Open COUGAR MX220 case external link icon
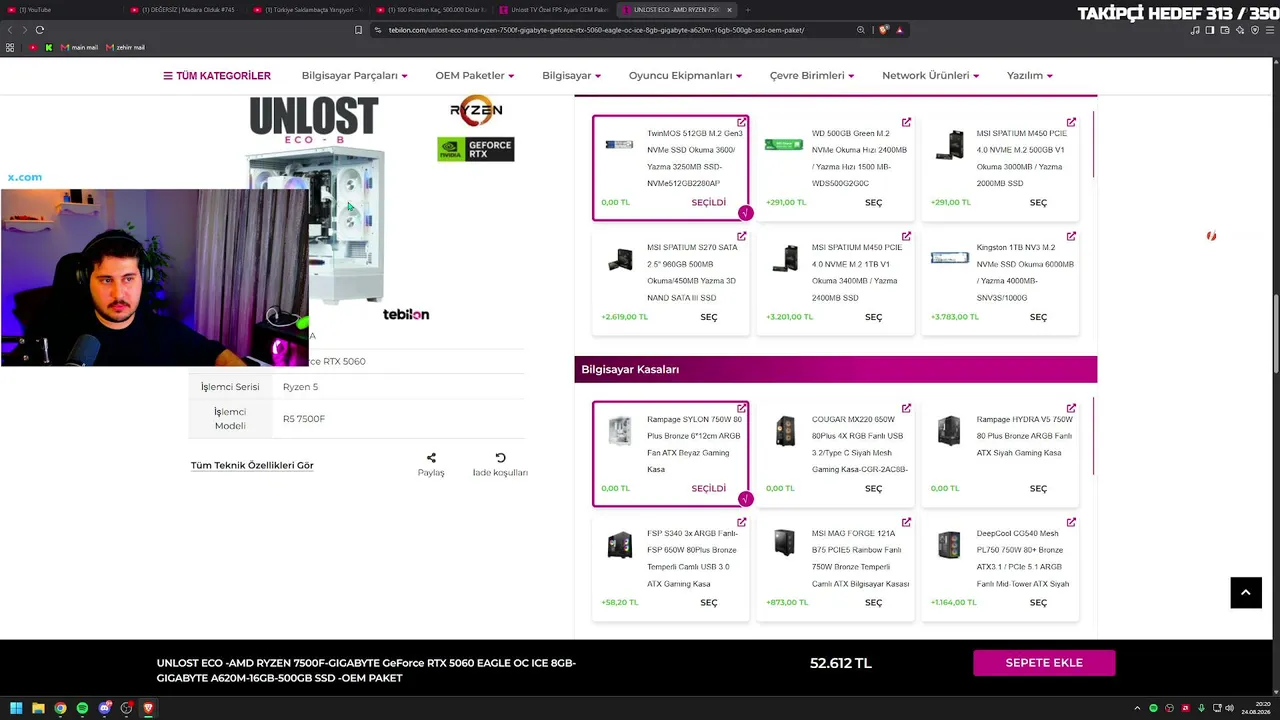This screenshot has height=720, width=1280. [906, 409]
